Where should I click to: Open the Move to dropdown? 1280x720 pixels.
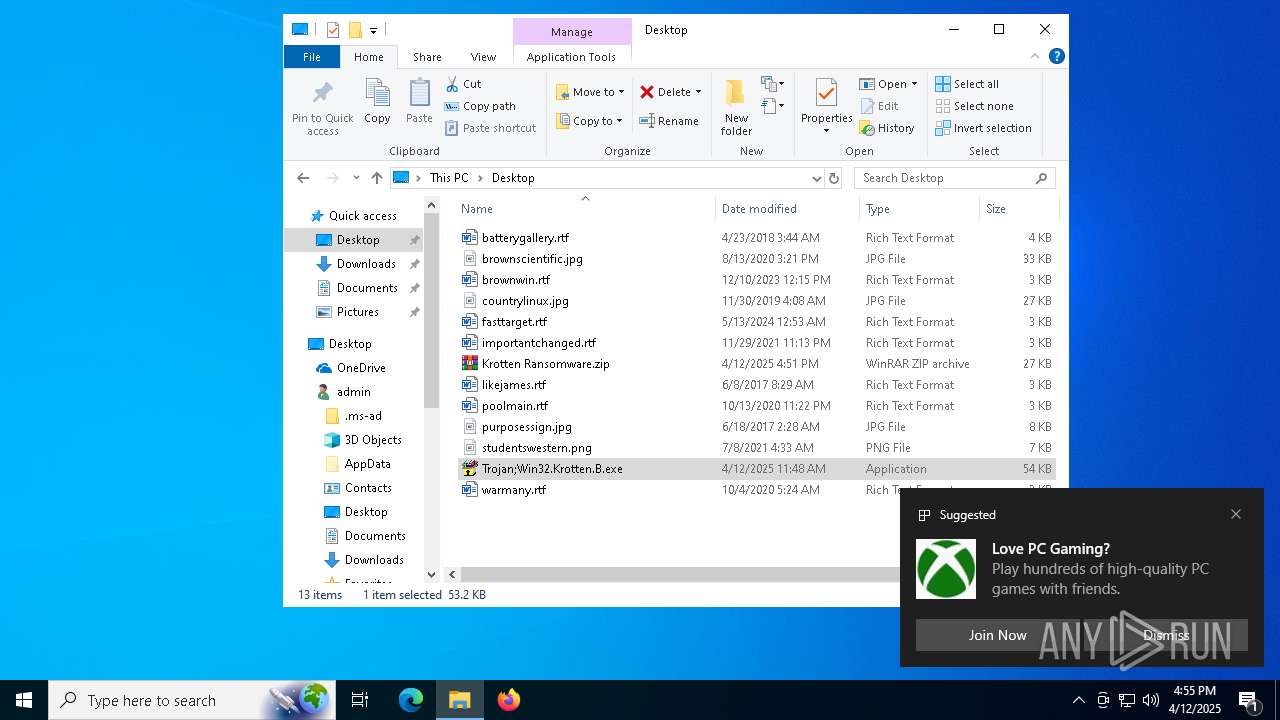pos(590,92)
